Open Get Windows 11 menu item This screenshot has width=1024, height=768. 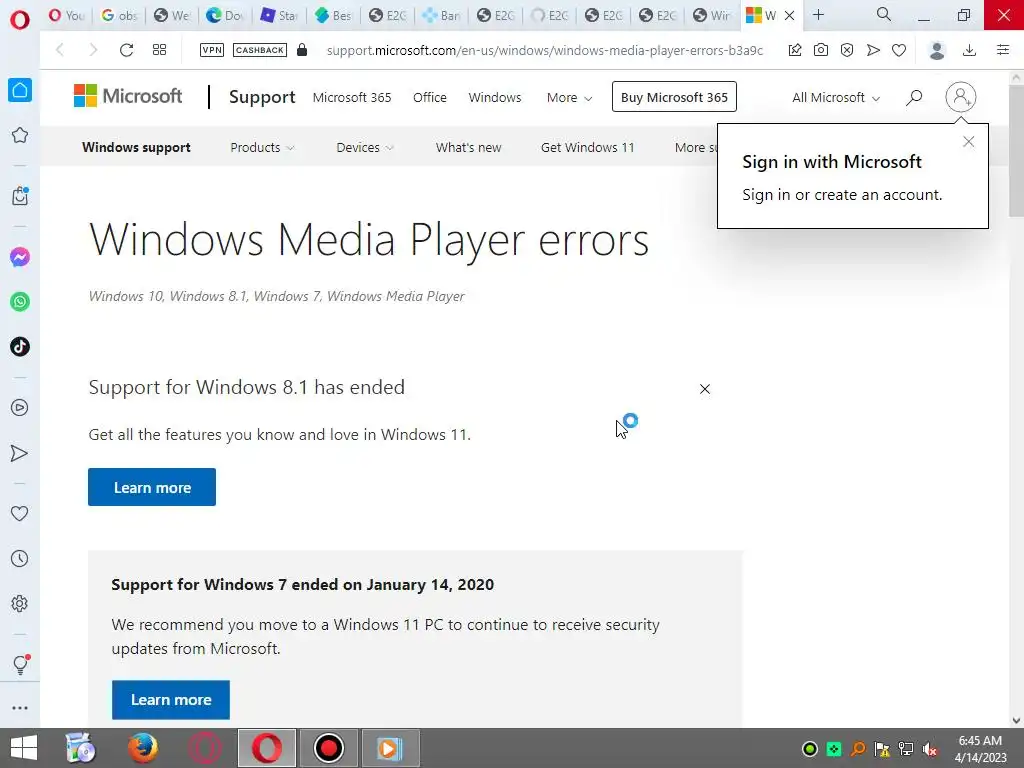(x=588, y=148)
